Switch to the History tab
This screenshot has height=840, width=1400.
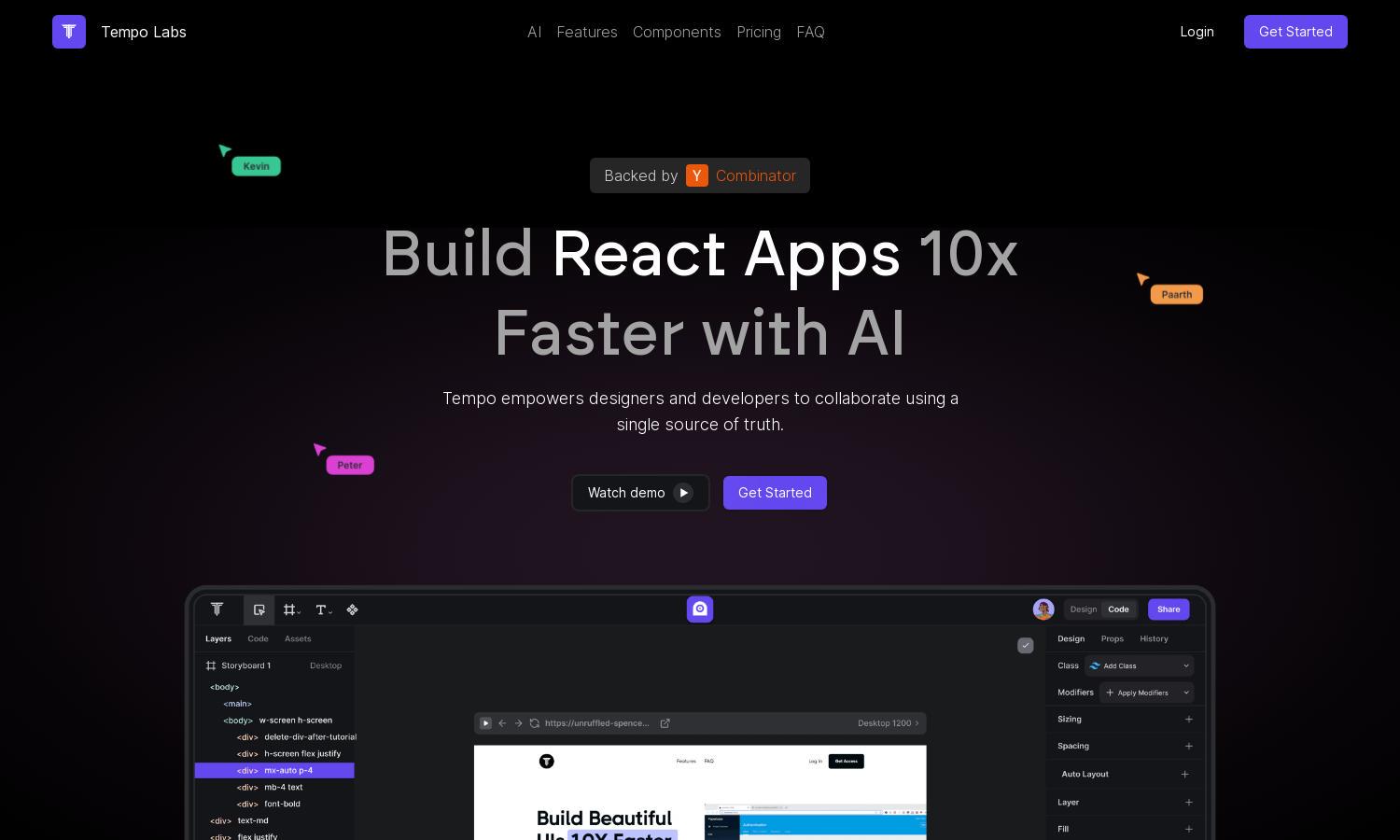pyautogui.click(x=1154, y=639)
